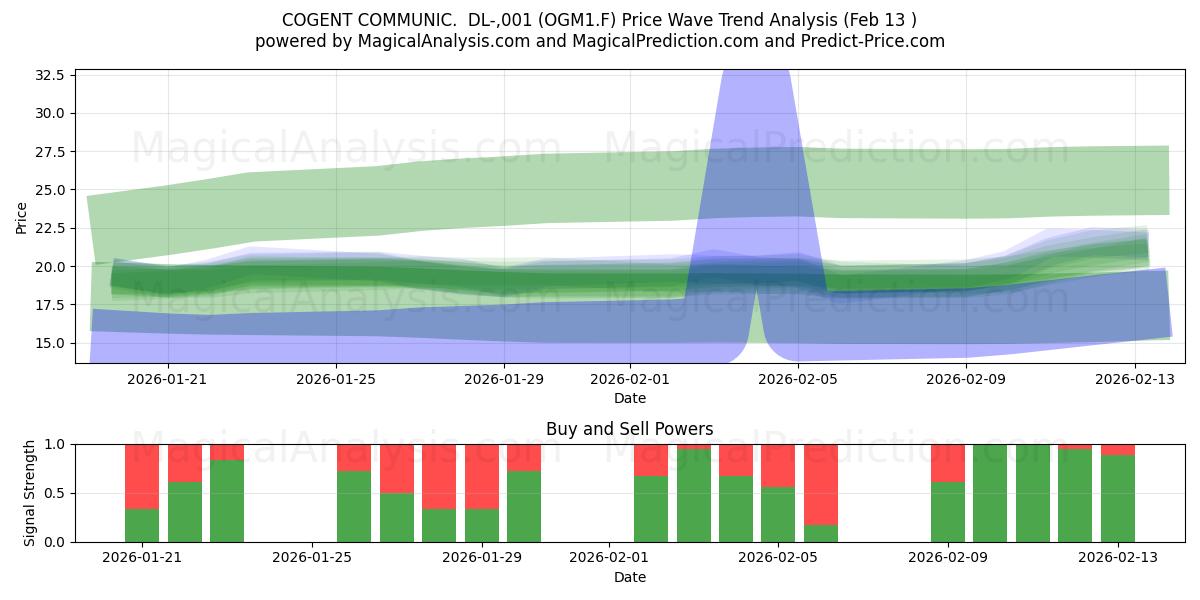Click the 'Price' y-axis label
The width and height of the screenshot is (1200, 600).
[22, 216]
